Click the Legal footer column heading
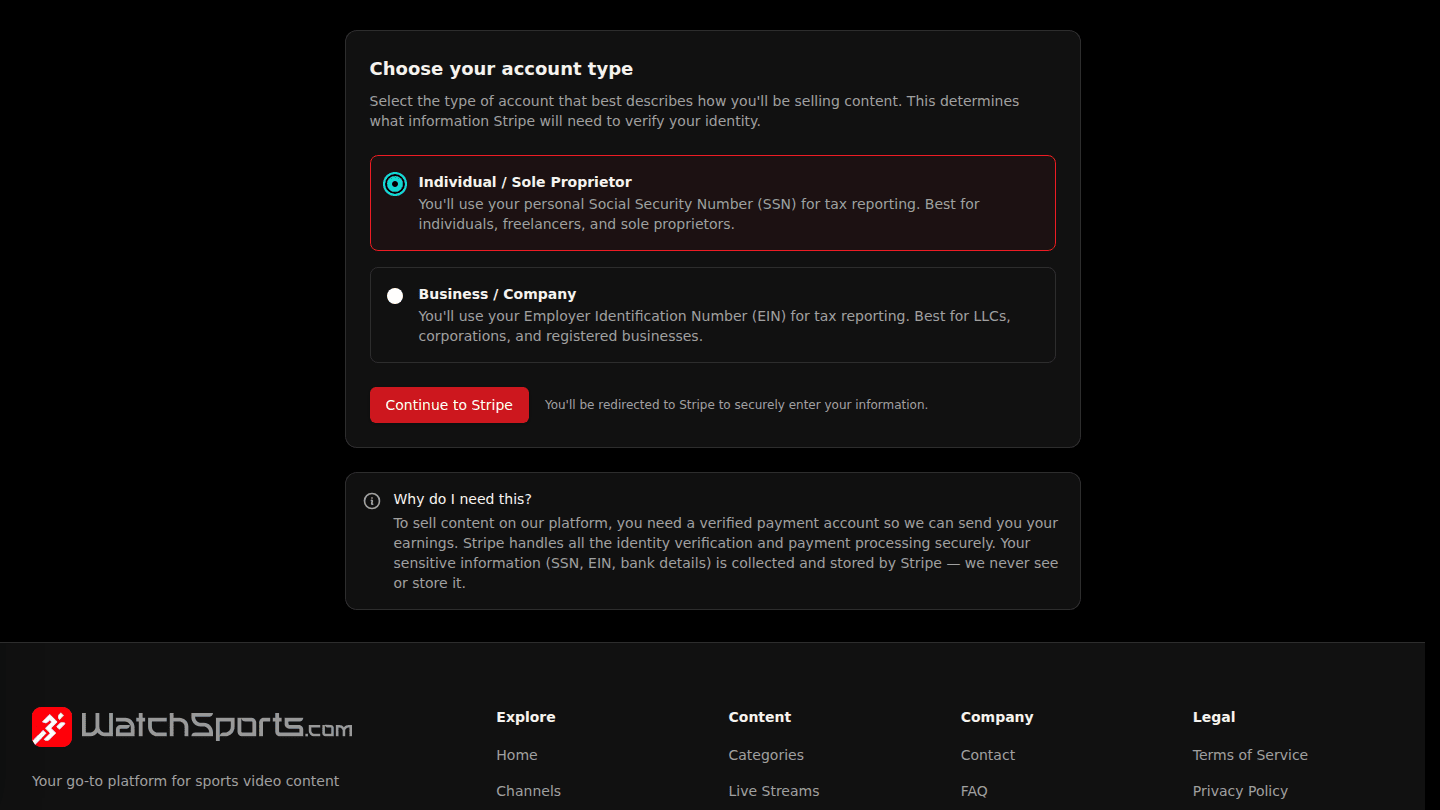 pyautogui.click(x=1214, y=717)
